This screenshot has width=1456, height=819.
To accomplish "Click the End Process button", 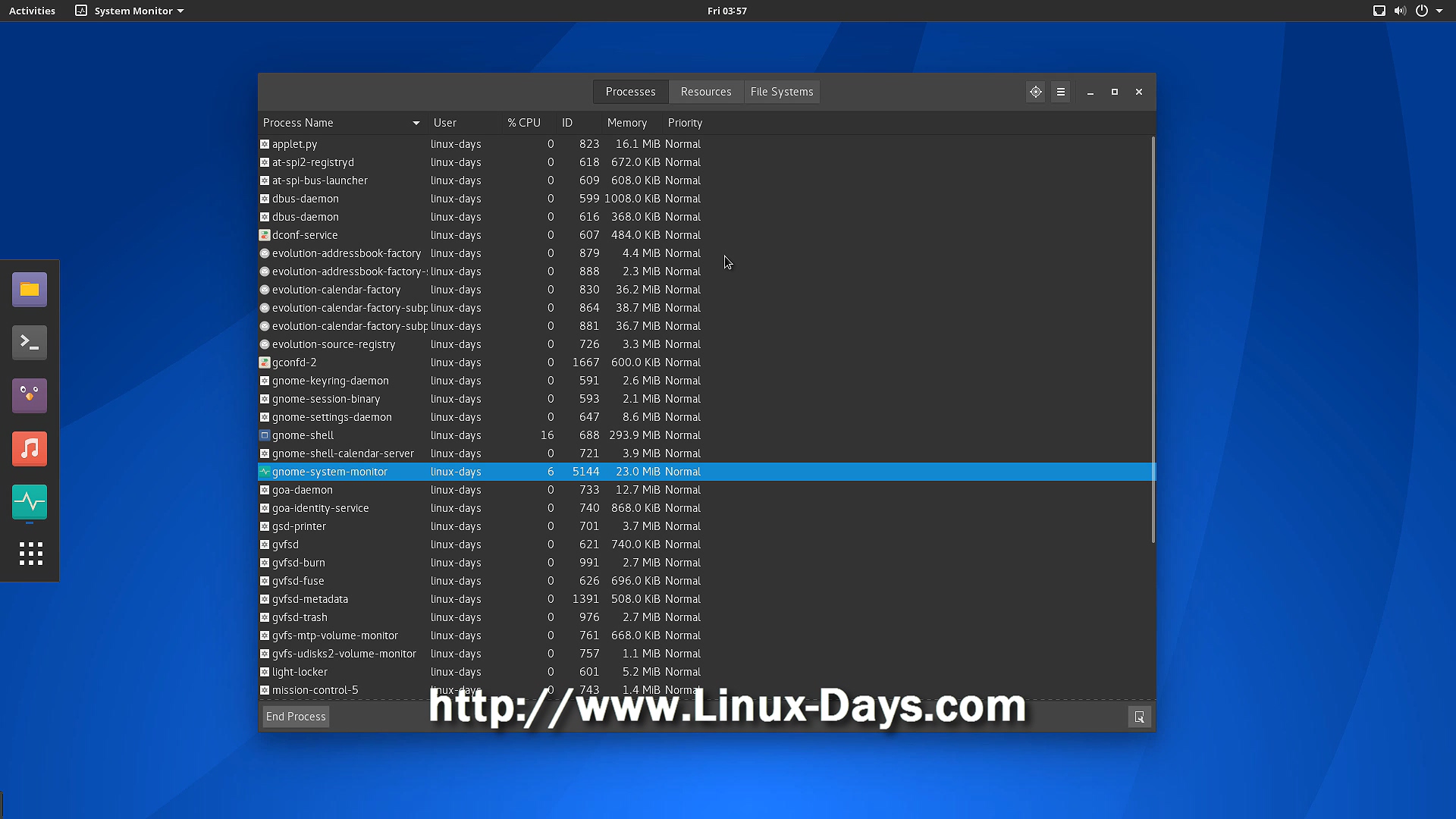I will point(296,717).
